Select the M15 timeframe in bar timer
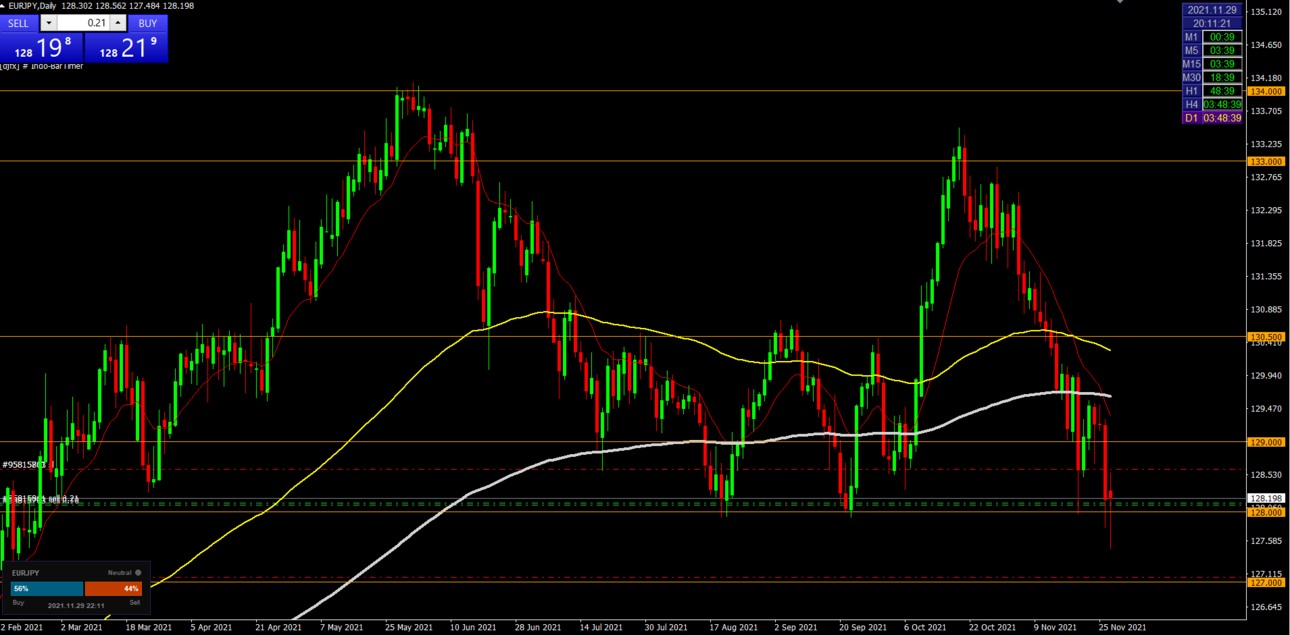The width and height of the screenshot is (1290, 635). tap(1191, 64)
